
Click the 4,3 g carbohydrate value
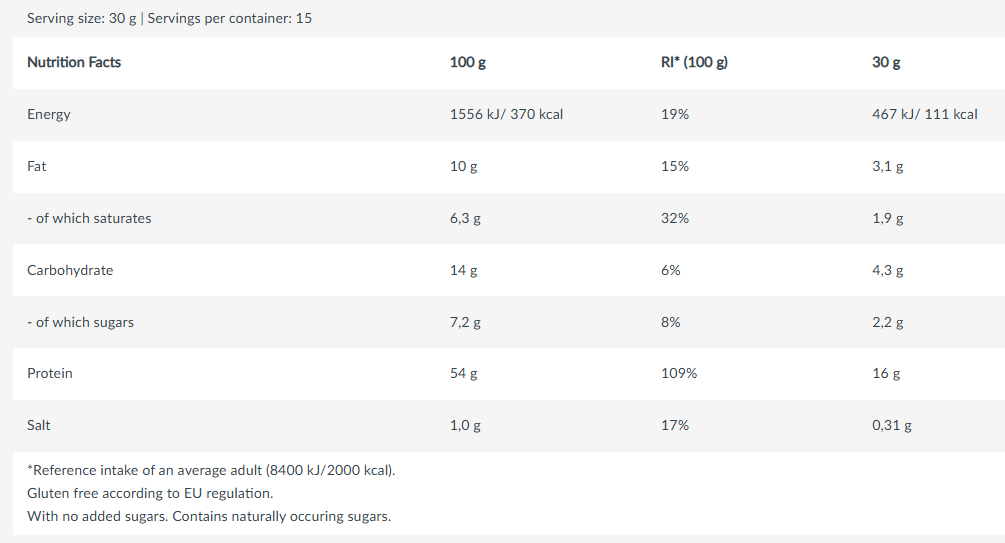[x=888, y=270]
